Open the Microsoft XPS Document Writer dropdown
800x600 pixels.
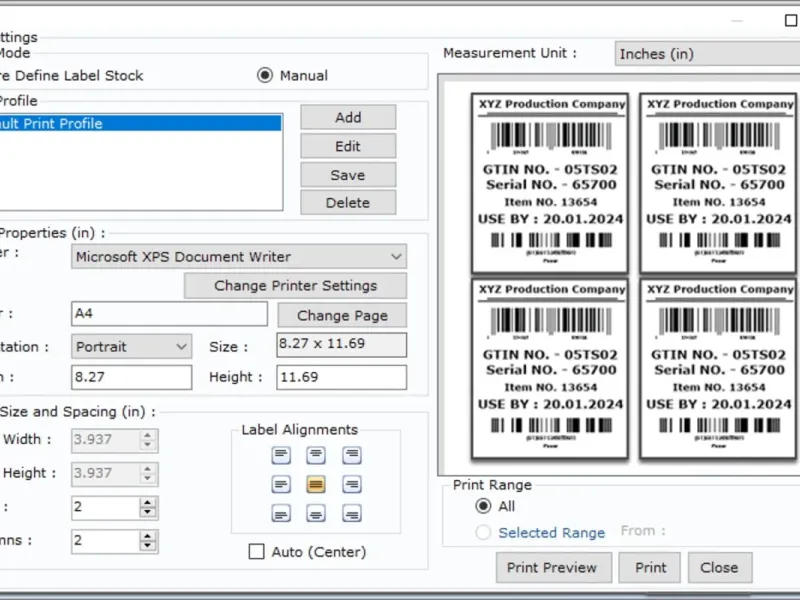(240, 257)
